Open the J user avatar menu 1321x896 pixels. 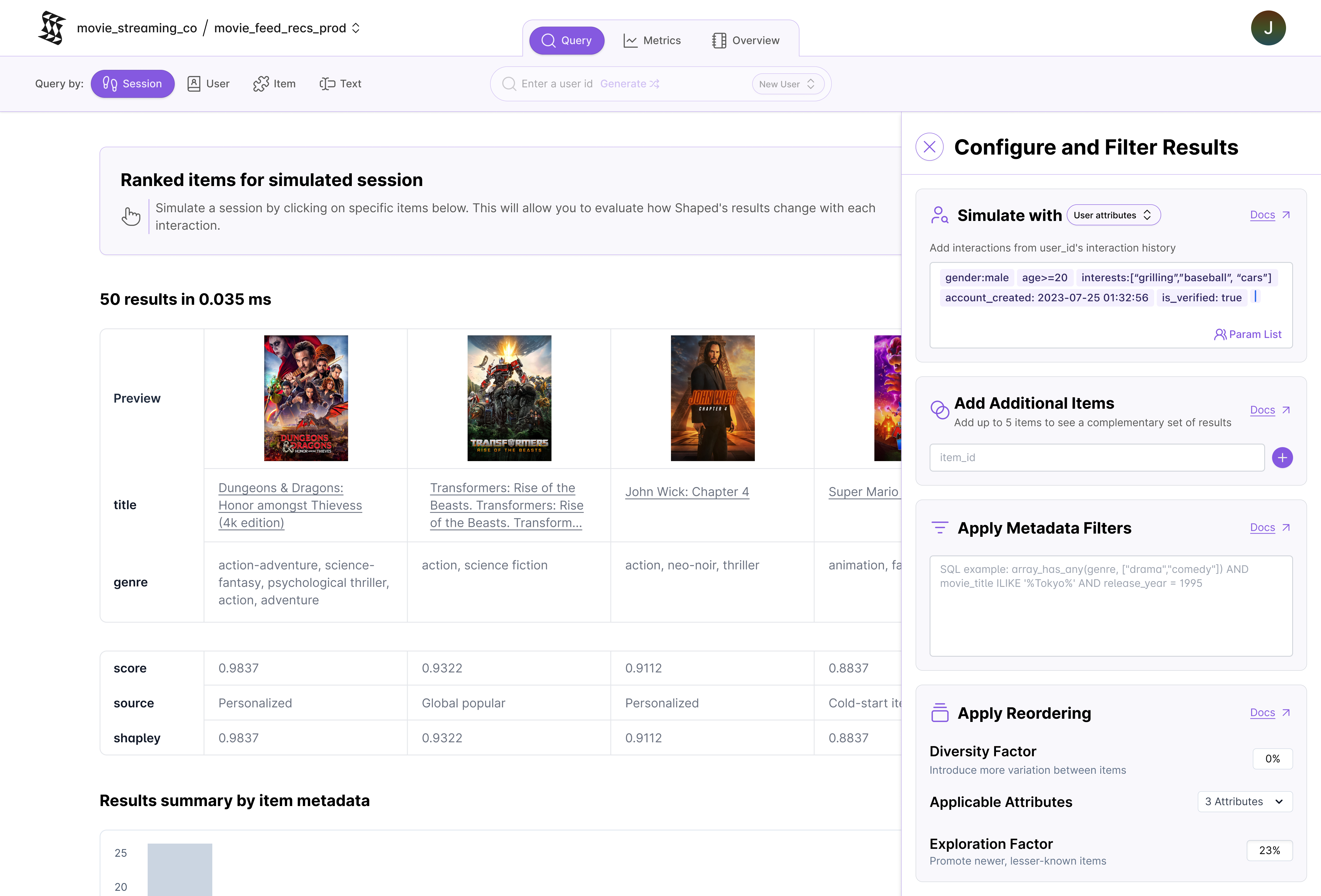pos(1268,28)
